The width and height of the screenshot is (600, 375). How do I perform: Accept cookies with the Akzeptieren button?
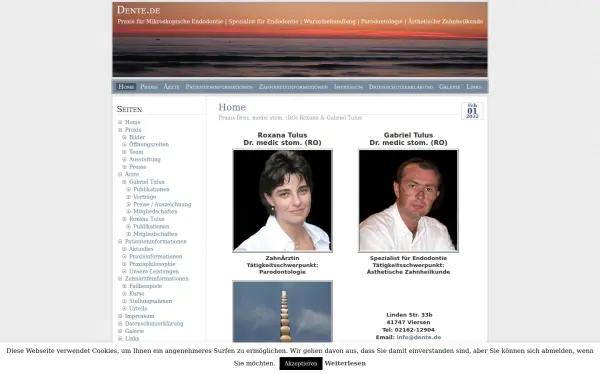coord(301,364)
